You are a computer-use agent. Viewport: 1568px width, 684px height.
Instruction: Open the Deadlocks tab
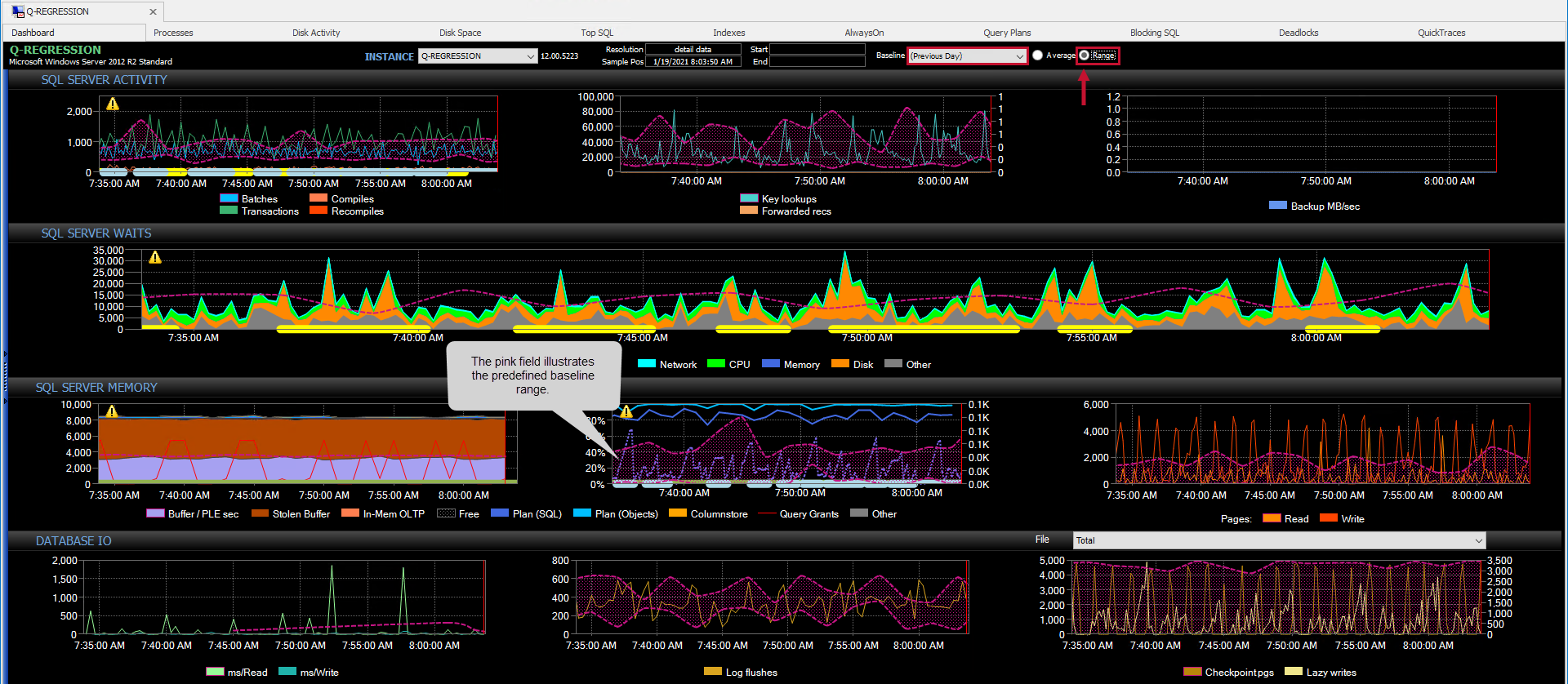click(1298, 33)
